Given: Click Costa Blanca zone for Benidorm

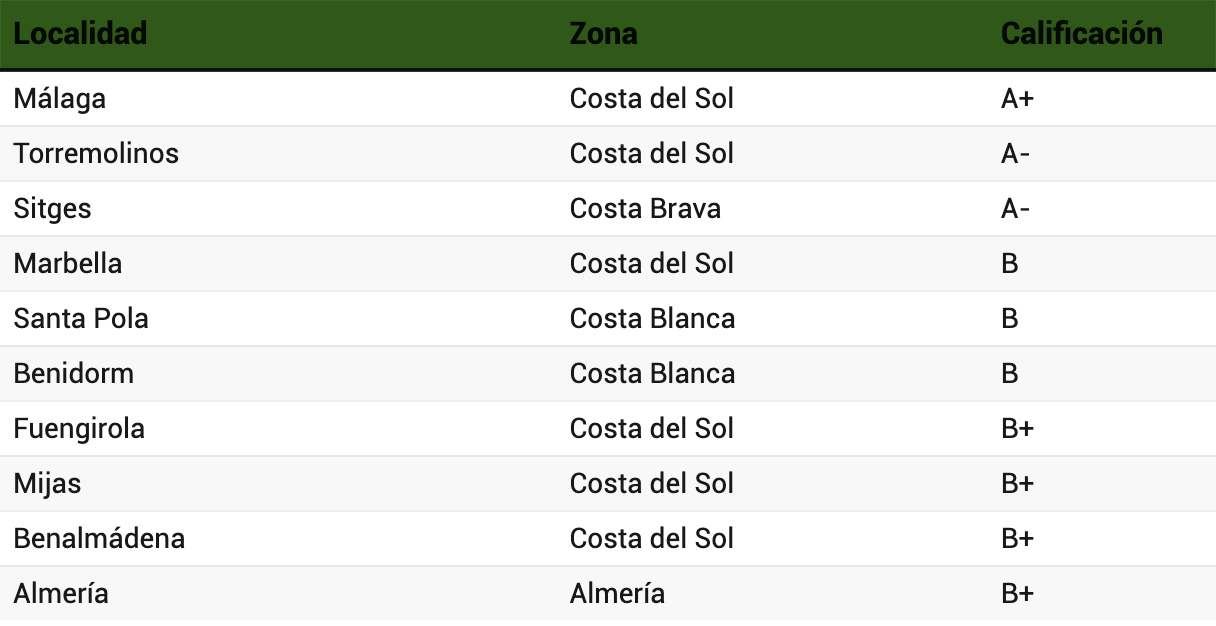Looking at the screenshot, I should [x=652, y=374].
